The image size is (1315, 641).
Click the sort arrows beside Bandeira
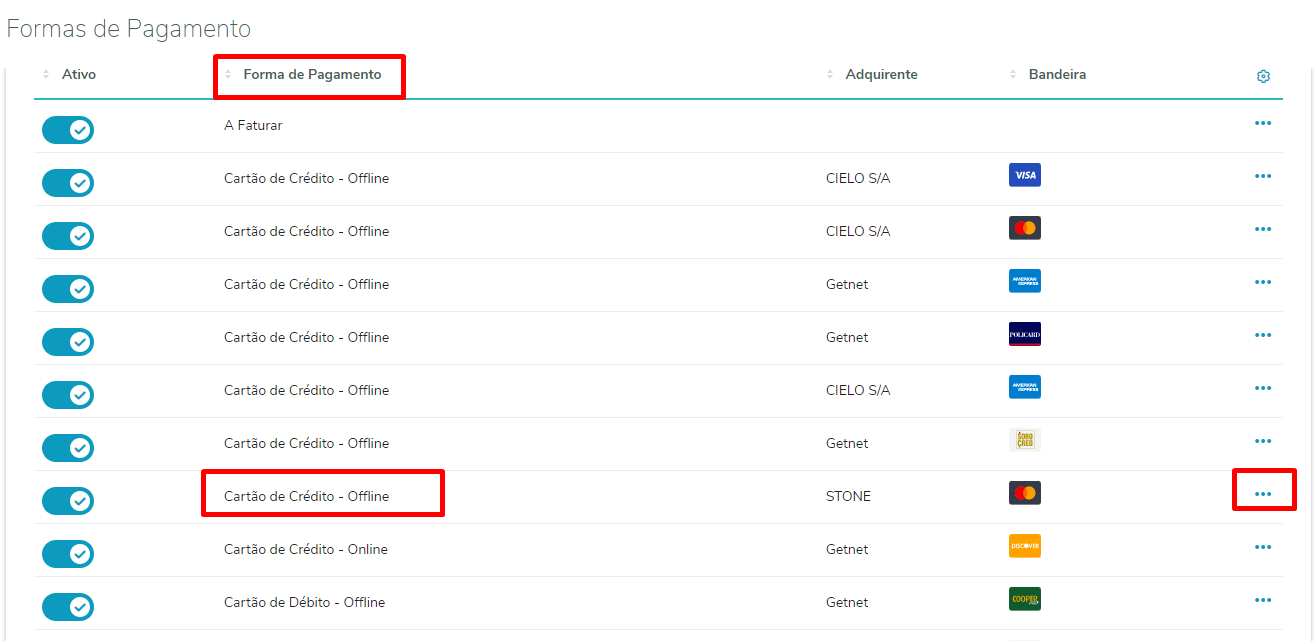point(1013,75)
